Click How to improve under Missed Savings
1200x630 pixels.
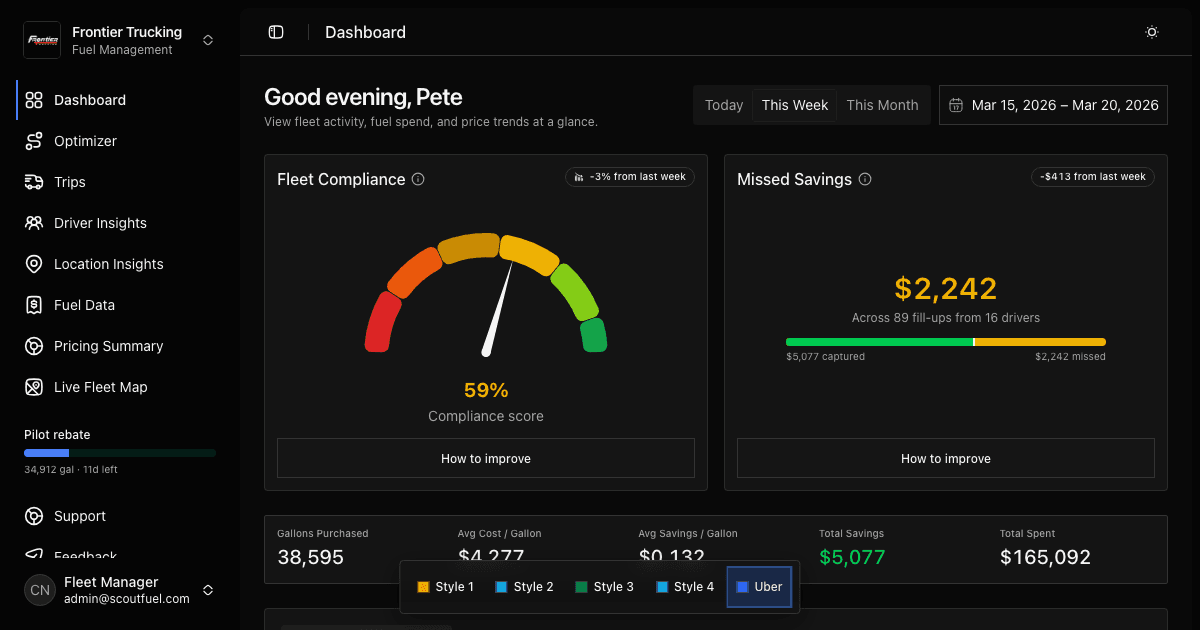pyautogui.click(x=946, y=458)
